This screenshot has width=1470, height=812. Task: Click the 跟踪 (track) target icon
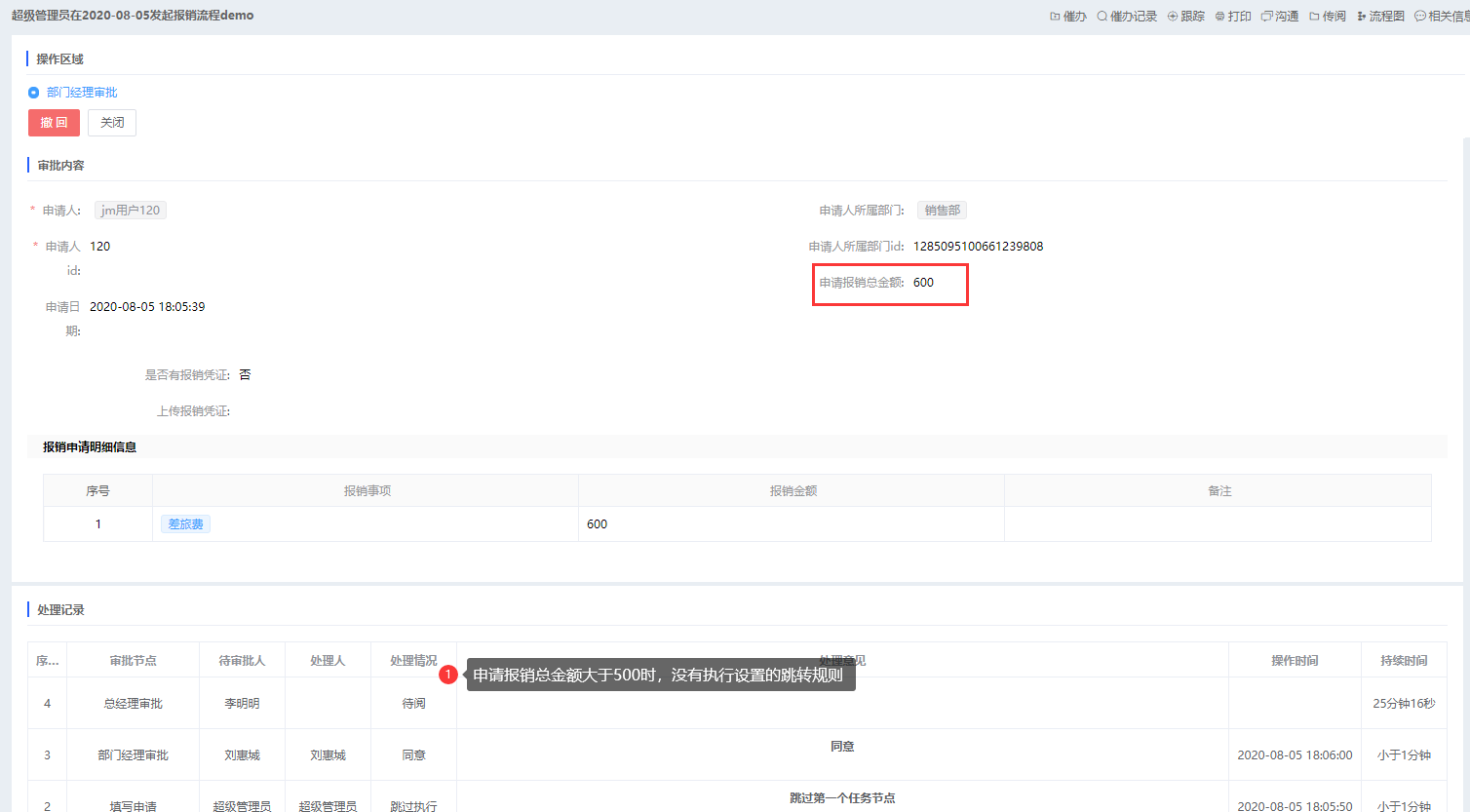point(1173,17)
